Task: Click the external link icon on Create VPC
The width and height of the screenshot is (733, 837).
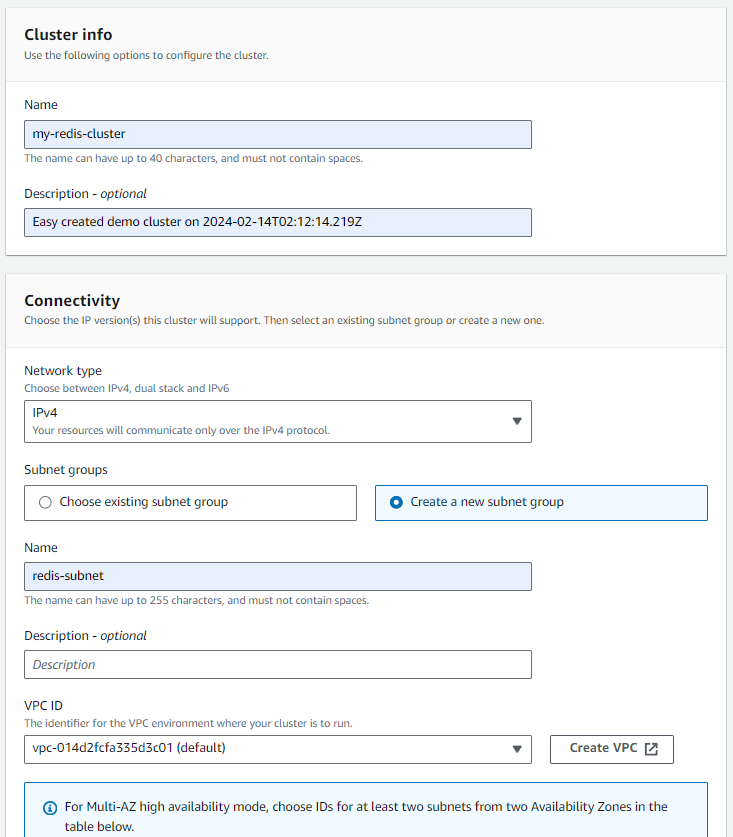Action: point(651,749)
